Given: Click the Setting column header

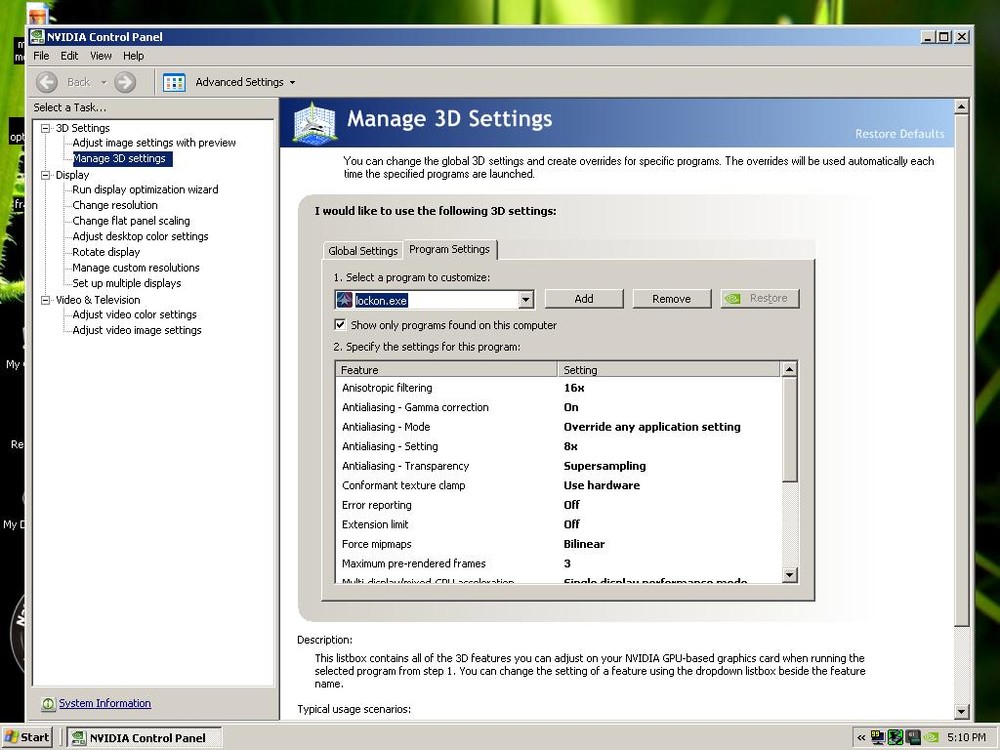Looking at the screenshot, I should (x=669, y=370).
